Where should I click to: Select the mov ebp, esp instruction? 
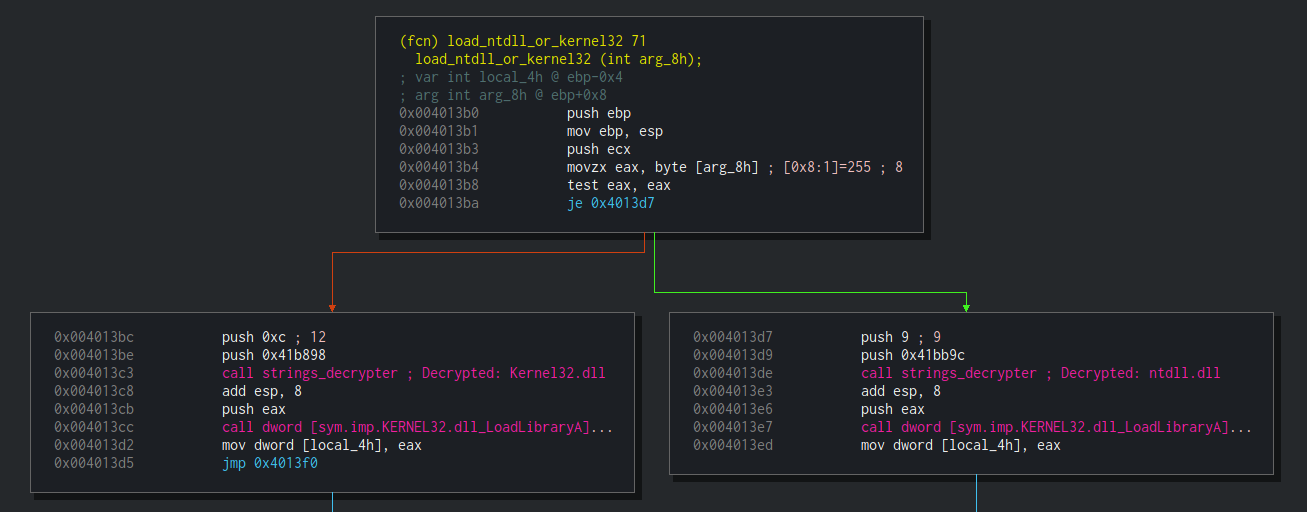(614, 131)
